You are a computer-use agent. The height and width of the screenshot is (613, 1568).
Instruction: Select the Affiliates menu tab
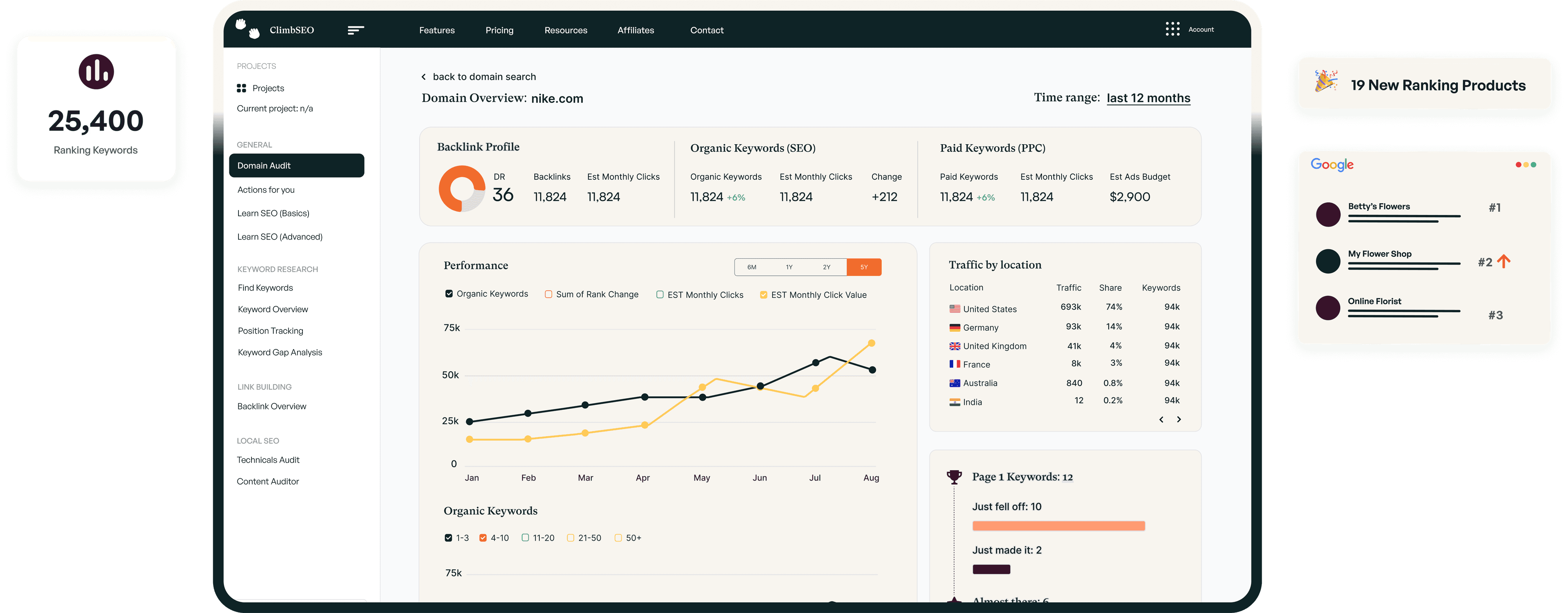635,29
